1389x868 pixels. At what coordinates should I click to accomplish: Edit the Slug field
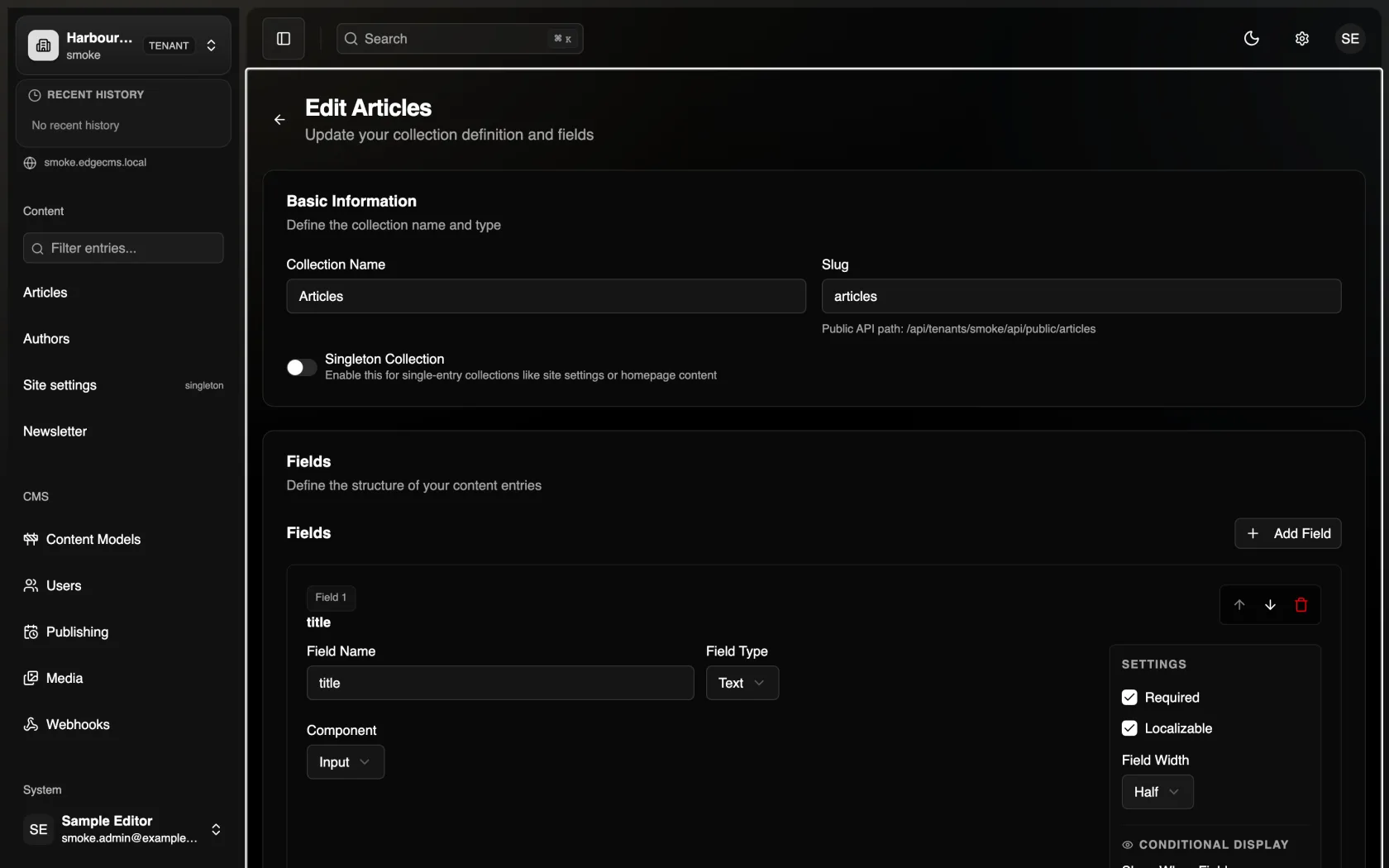[x=1081, y=296]
